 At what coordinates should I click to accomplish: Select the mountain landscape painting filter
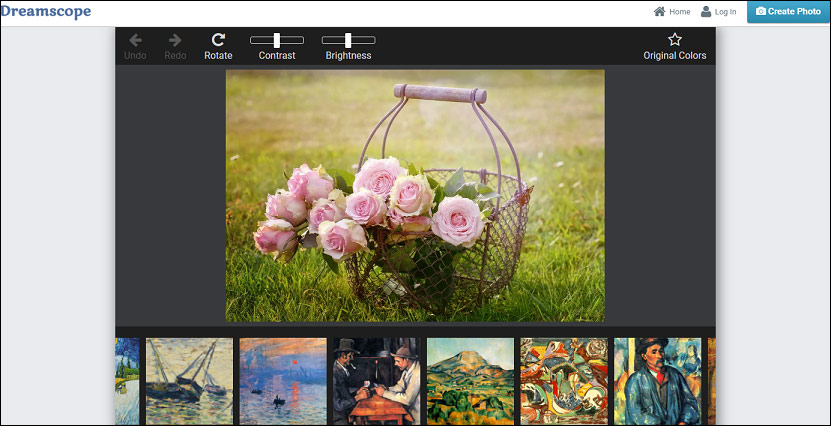tap(471, 381)
